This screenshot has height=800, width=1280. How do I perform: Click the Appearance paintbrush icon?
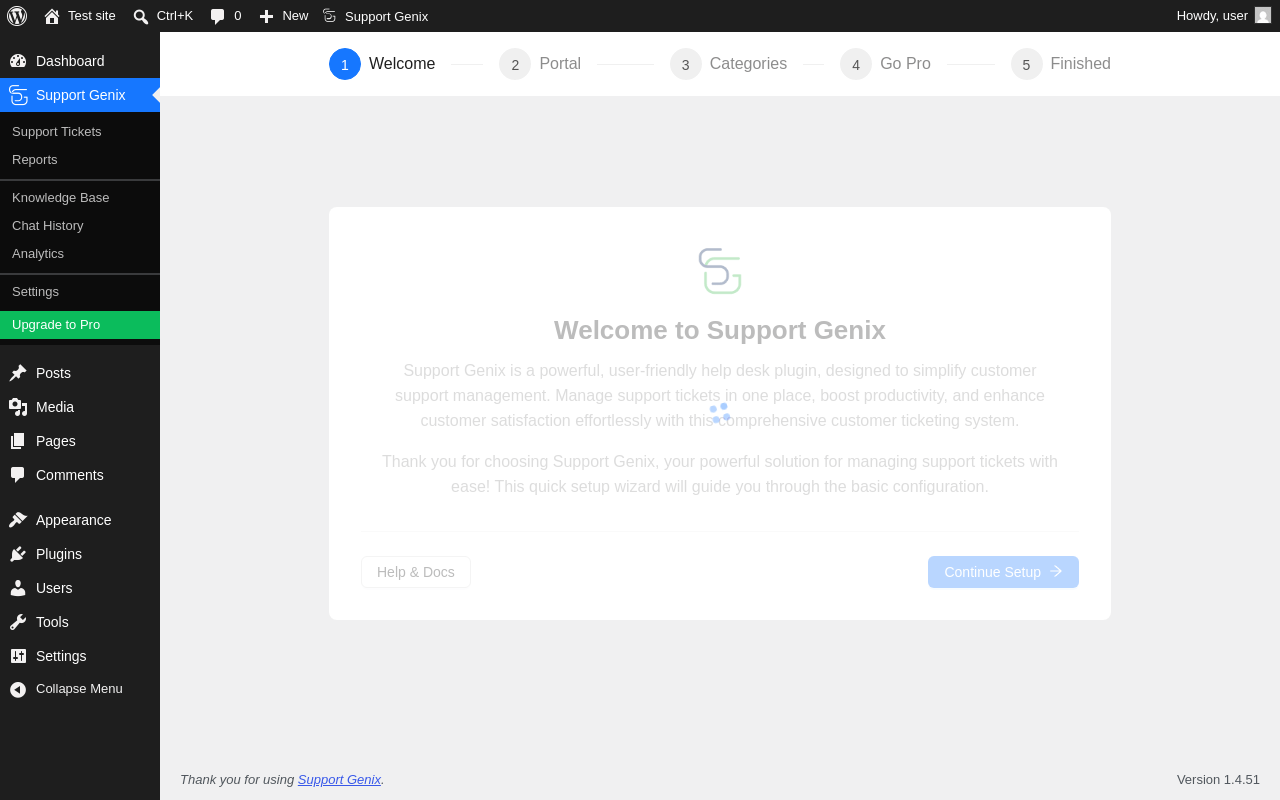point(18,520)
